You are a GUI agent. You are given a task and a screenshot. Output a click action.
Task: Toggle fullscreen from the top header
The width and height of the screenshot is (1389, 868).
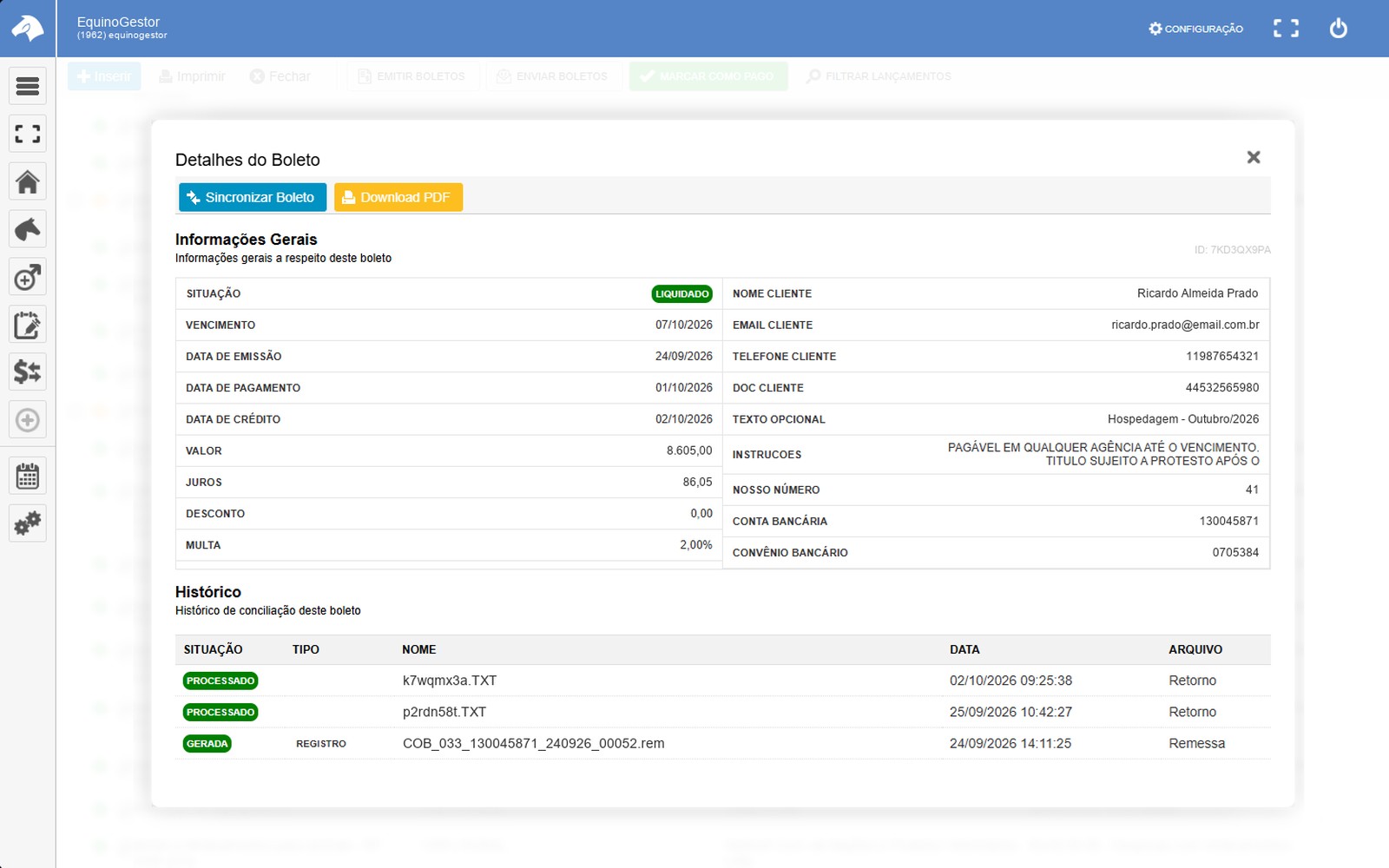(x=1286, y=29)
